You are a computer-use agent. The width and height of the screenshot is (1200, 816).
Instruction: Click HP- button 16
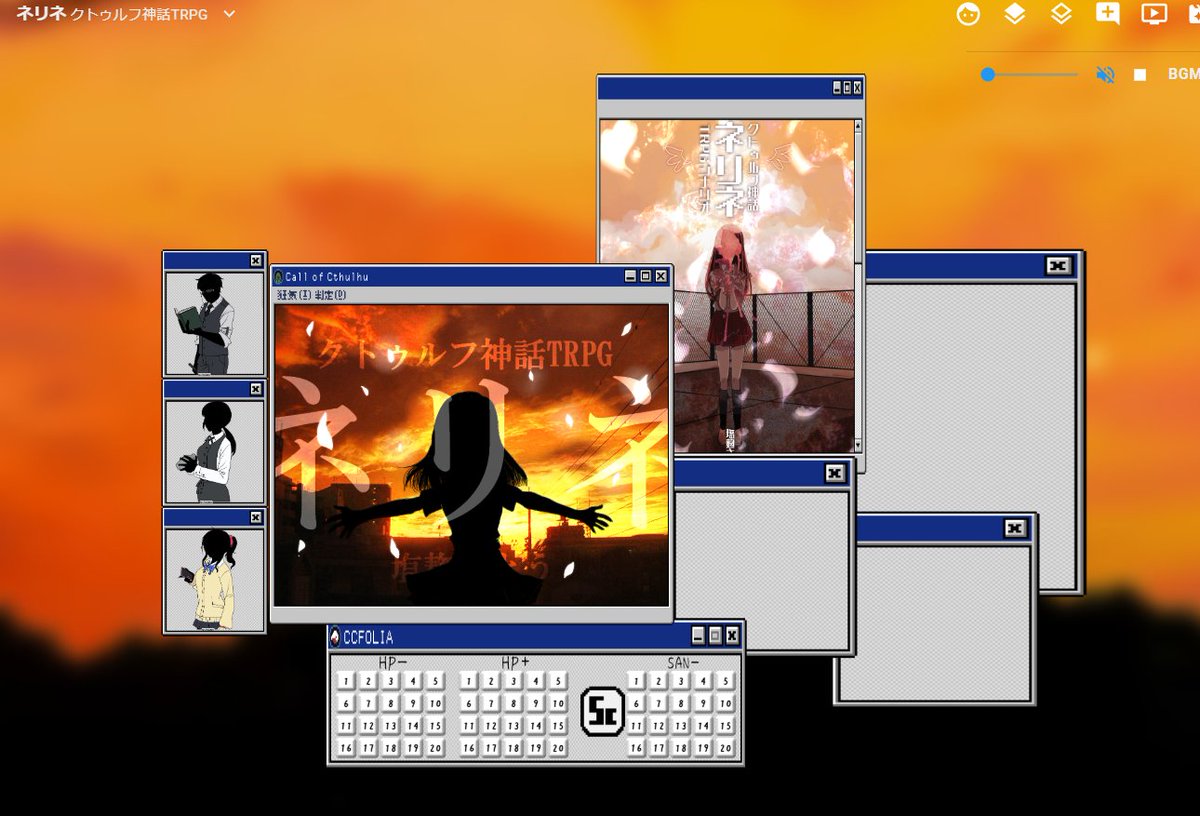346,748
